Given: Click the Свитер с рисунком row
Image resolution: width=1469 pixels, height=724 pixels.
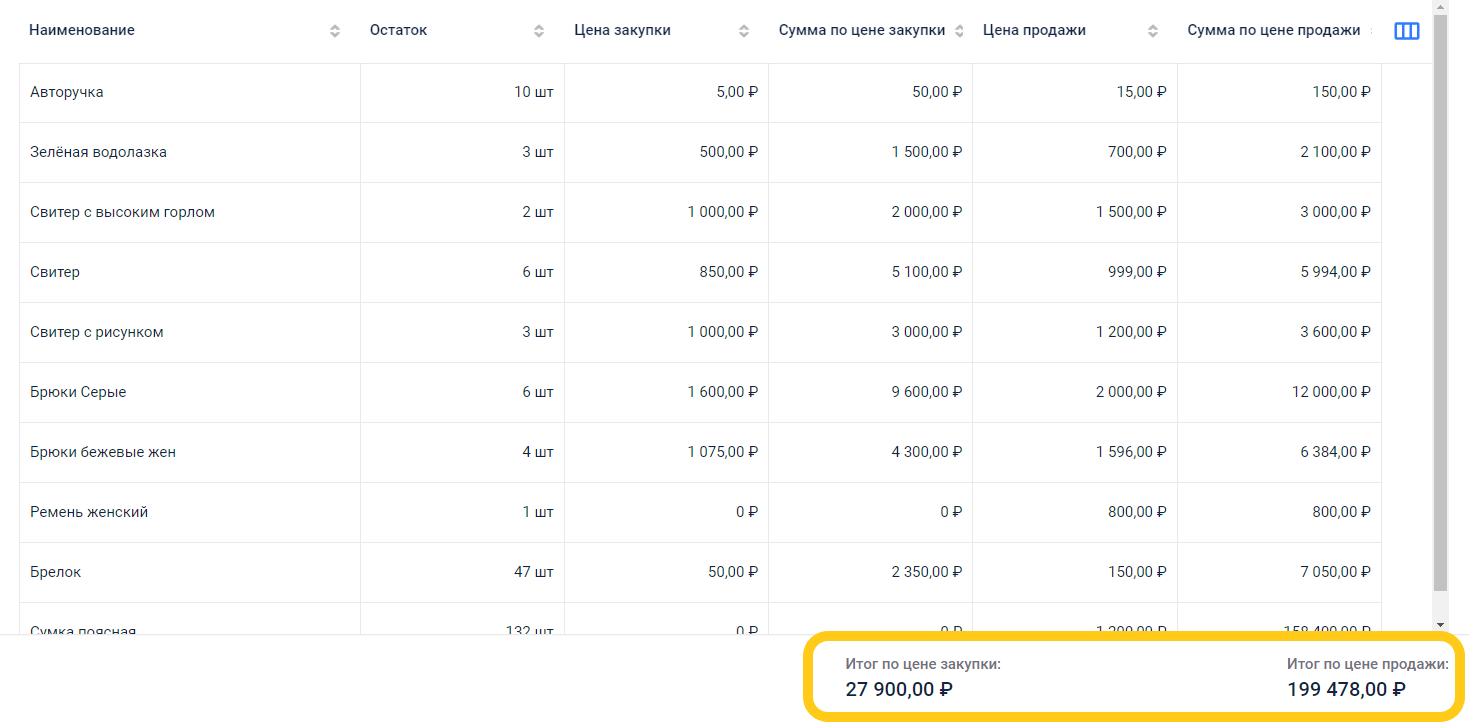Looking at the screenshot, I should tap(700, 332).
